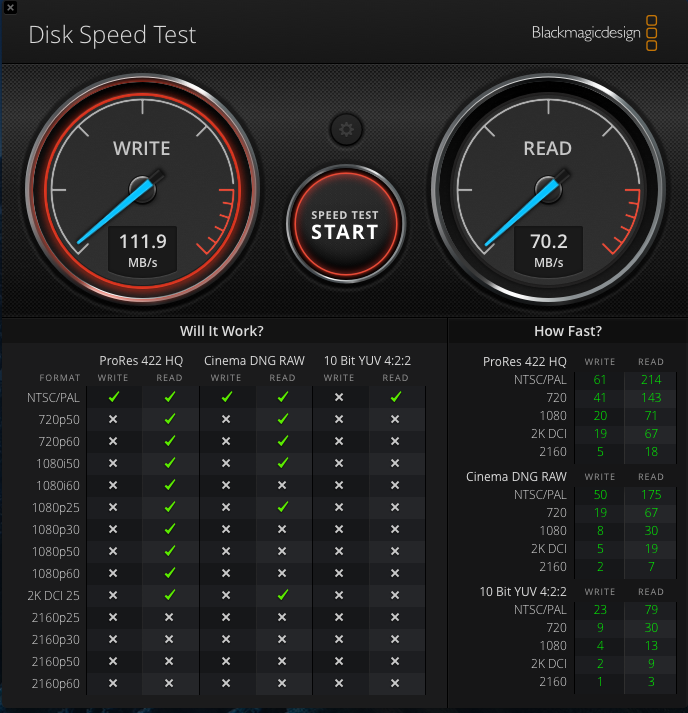Click the READ gauge dial
Viewport: 688px width, 713px height.
548,189
